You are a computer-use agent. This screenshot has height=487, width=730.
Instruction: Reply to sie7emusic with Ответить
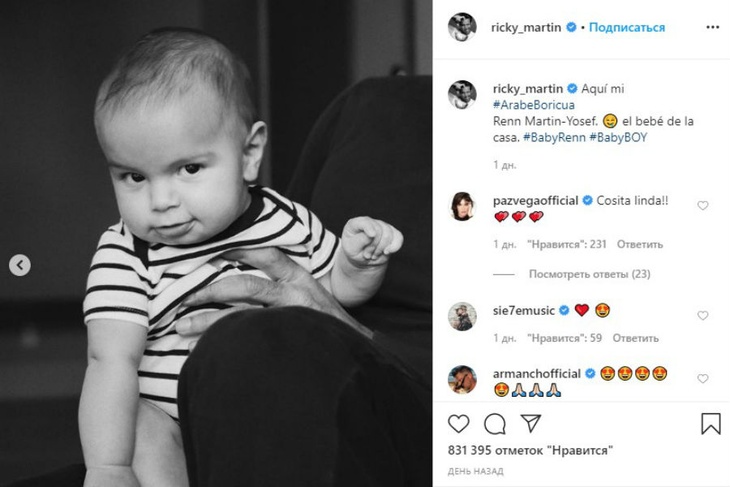click(x=635, y=338)
